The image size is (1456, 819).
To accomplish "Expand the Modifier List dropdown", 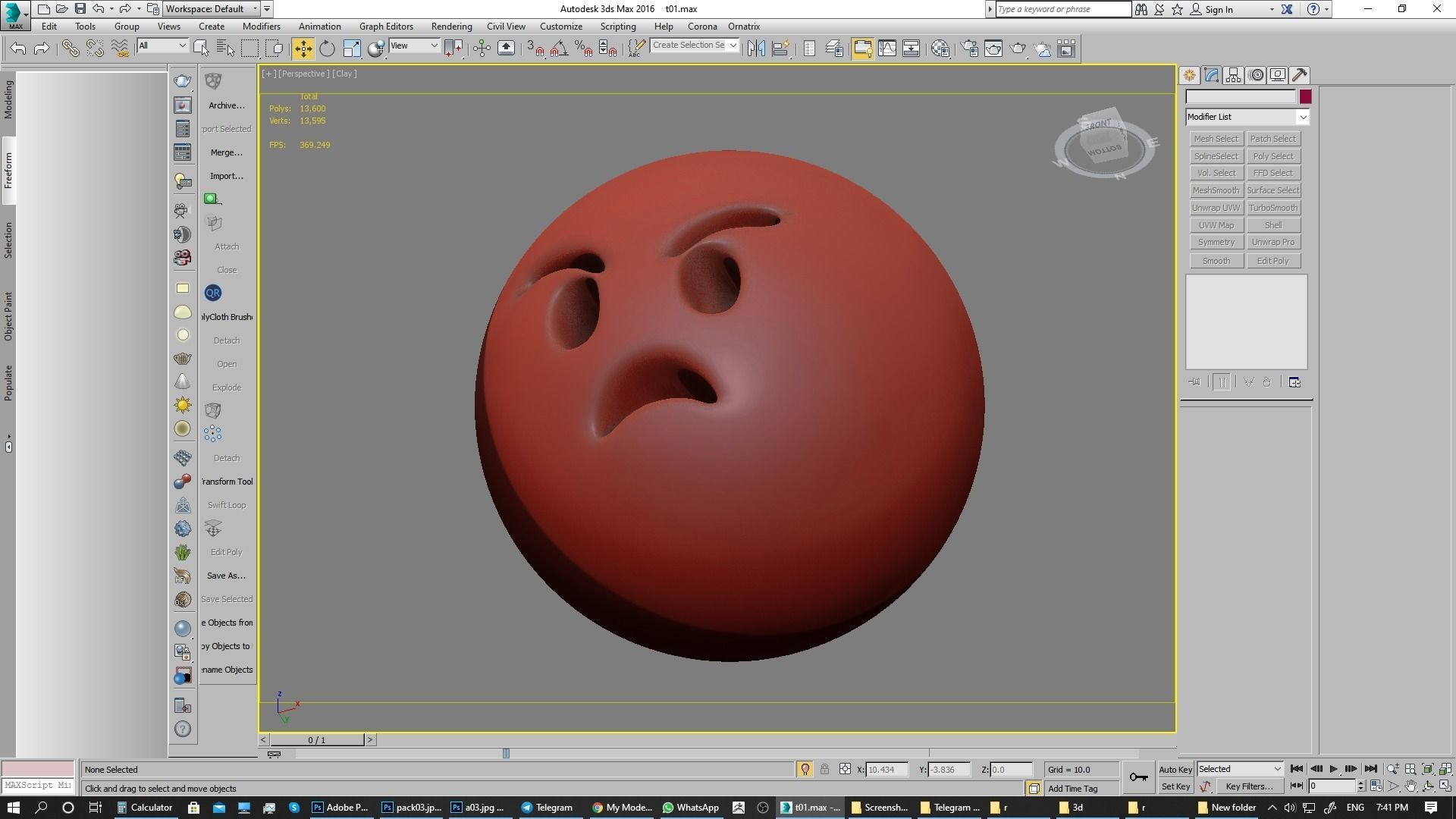I will point(1303,117).
